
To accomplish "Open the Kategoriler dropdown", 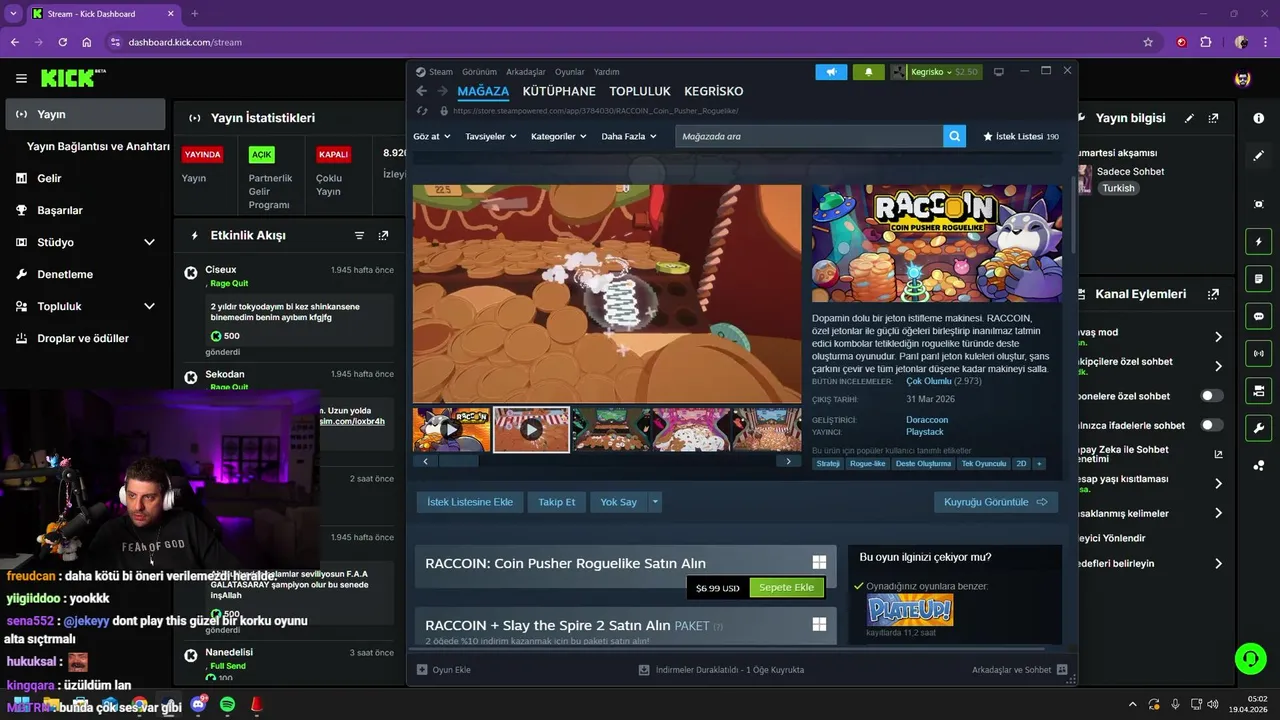I will point(558,136).
